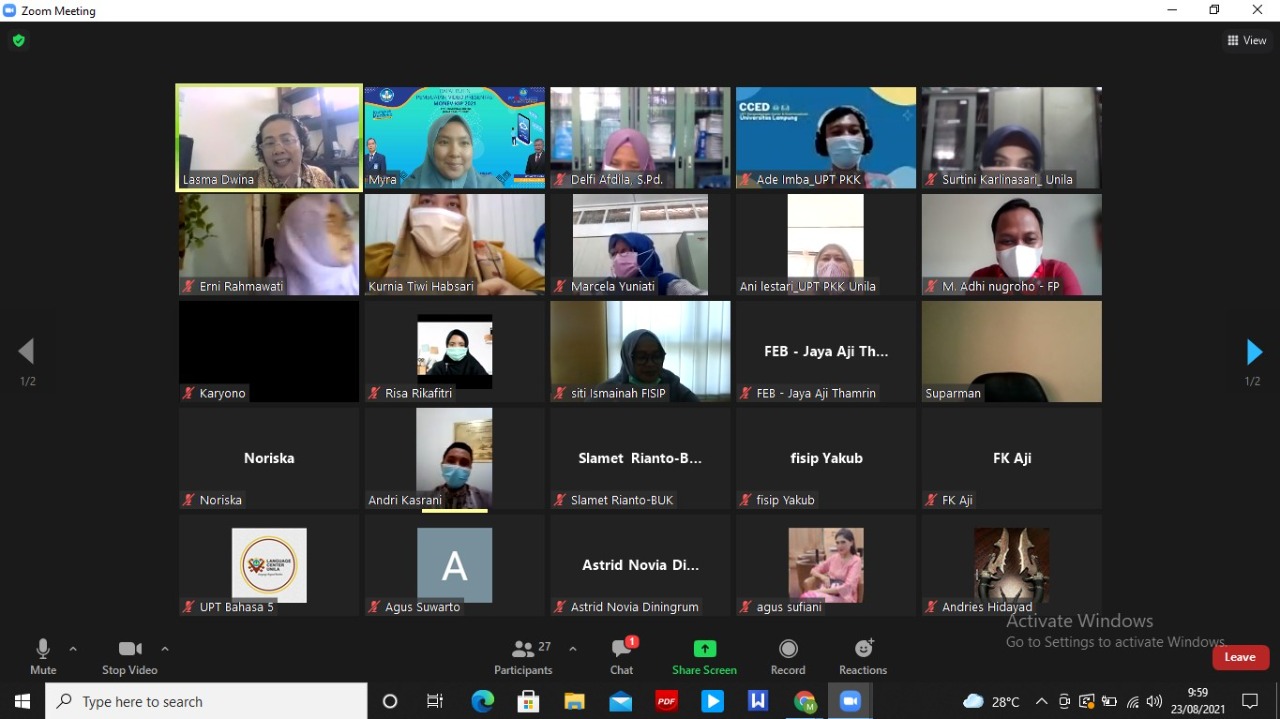Image resolution: width=1280 pixels, height=719 pixels.
Task: Open the View layout menu
Action: 1247,41
